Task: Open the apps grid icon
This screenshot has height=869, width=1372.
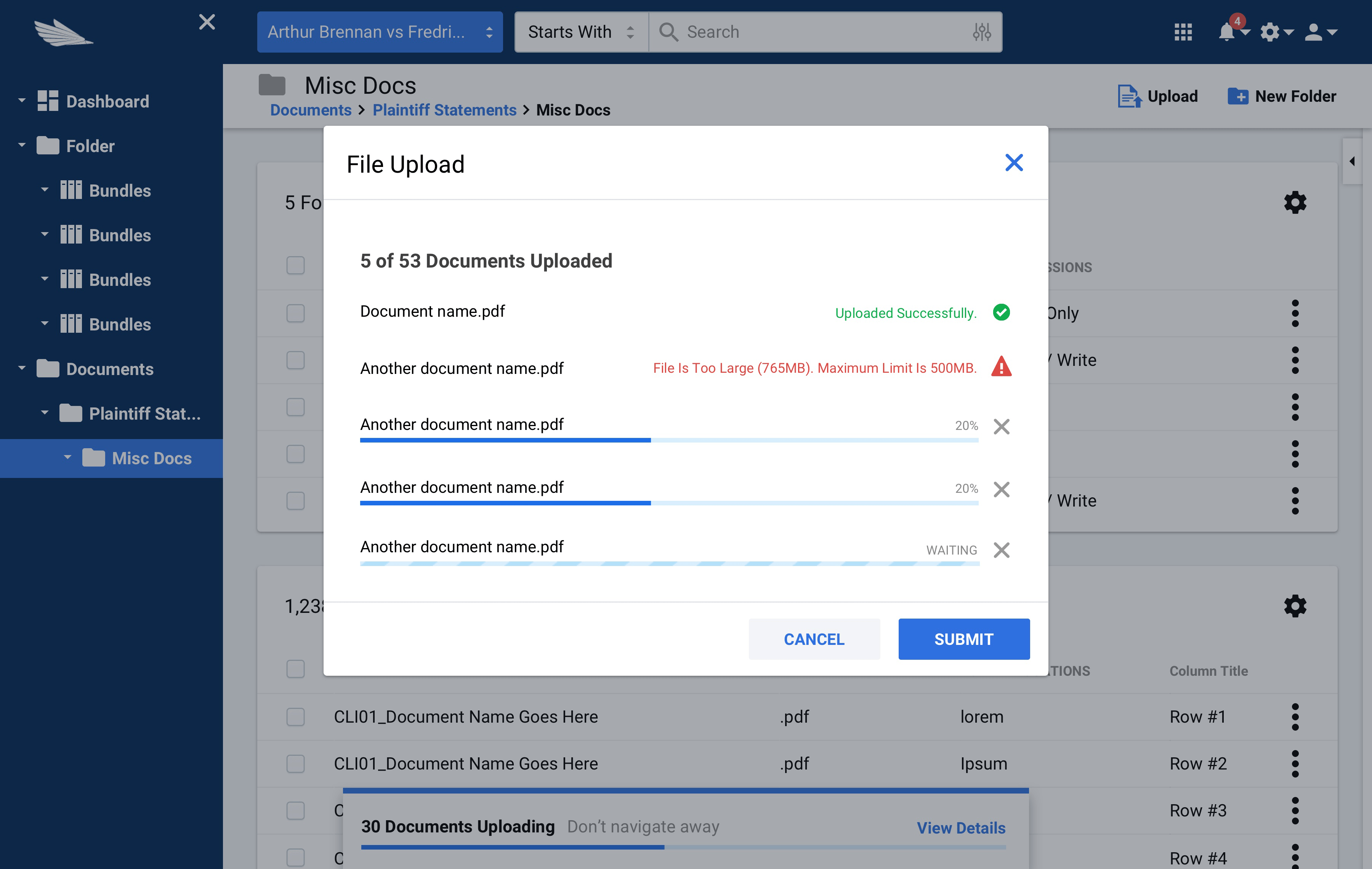Action: pyautogui.click(x=1183, y=32)
